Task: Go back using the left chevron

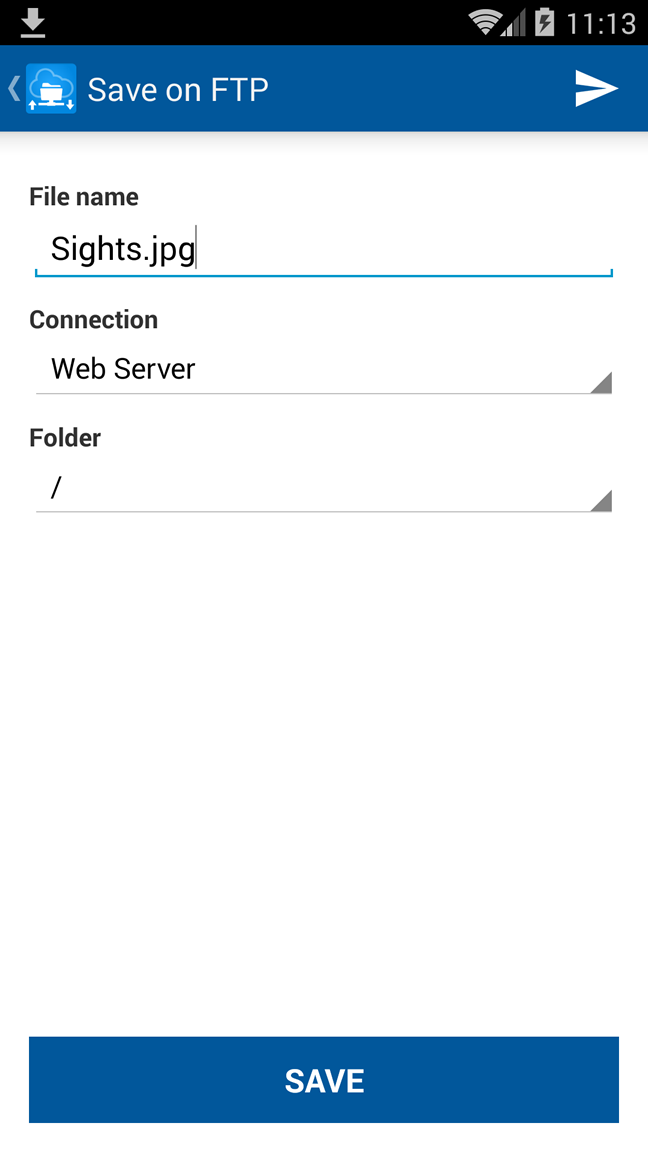Action: coord(13,88)
